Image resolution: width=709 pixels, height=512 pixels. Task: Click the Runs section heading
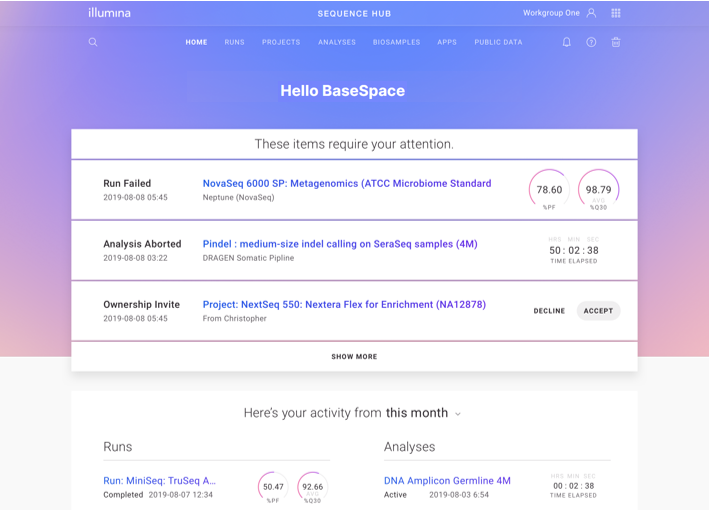(118, 446)
